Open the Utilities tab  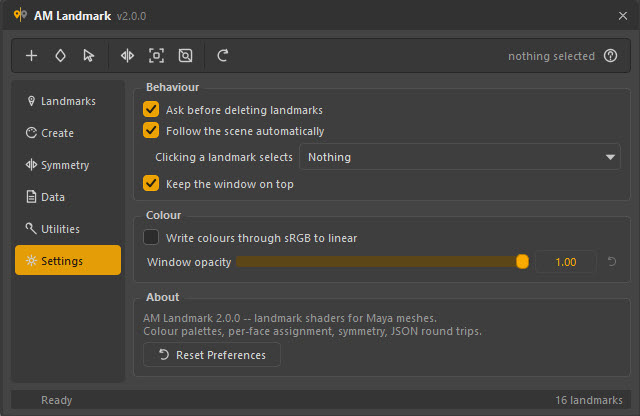68,229
